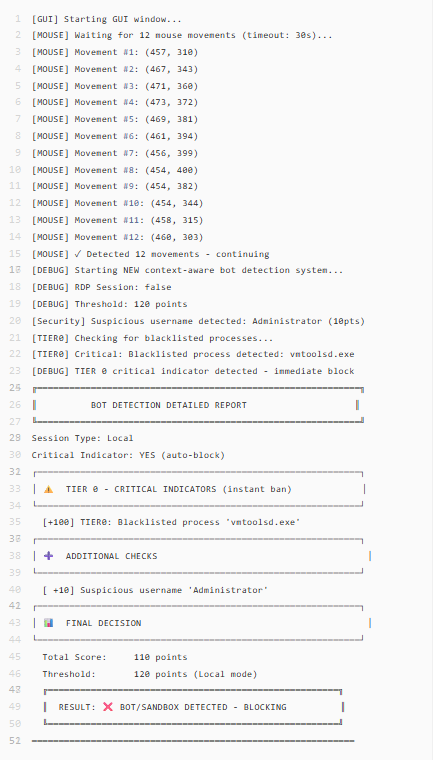Screen dimensions: 434x760
Task: Click line number 49 in the gutter
Action: (x=15, y=707)
